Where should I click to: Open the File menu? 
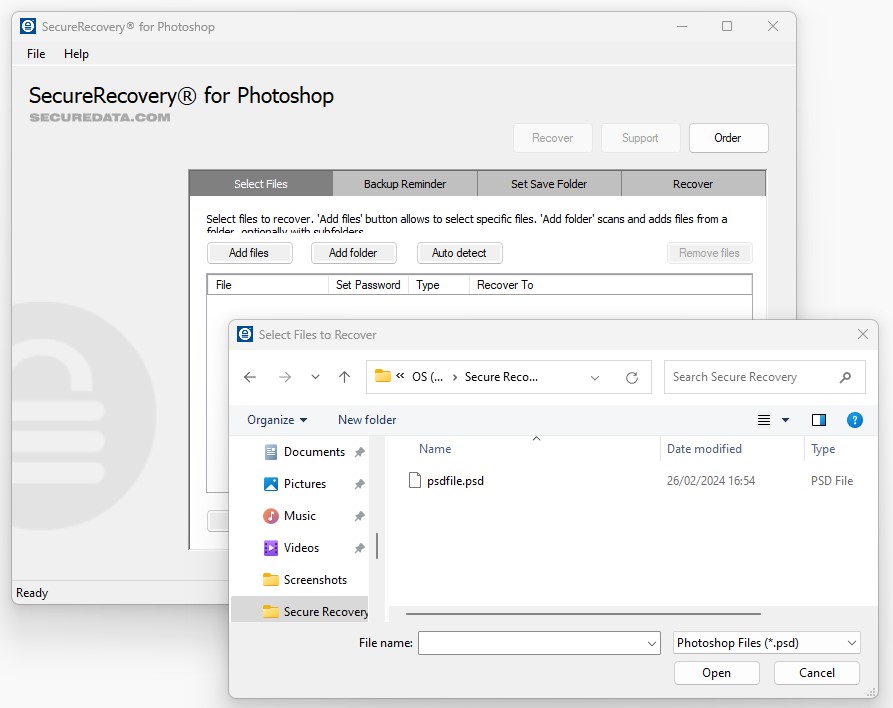(x=35, y=54)
